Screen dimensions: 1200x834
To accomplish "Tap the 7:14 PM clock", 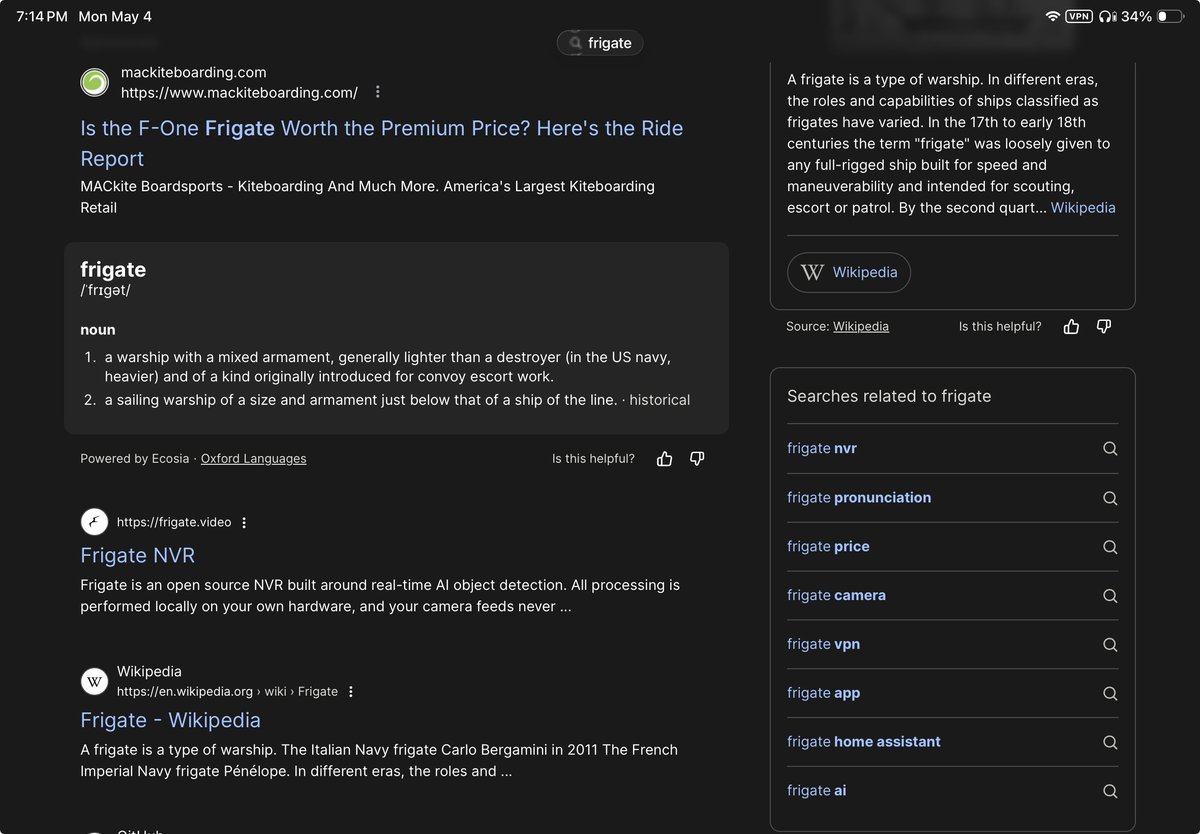I will [42, 17].
